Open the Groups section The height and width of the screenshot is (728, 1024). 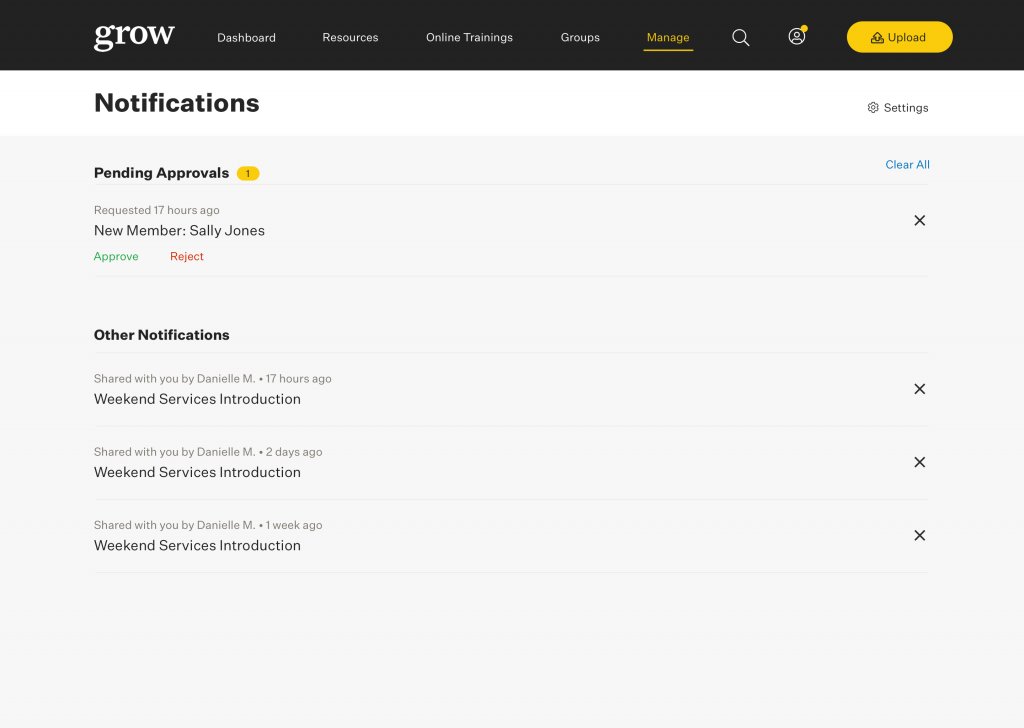tap(580, 37)
